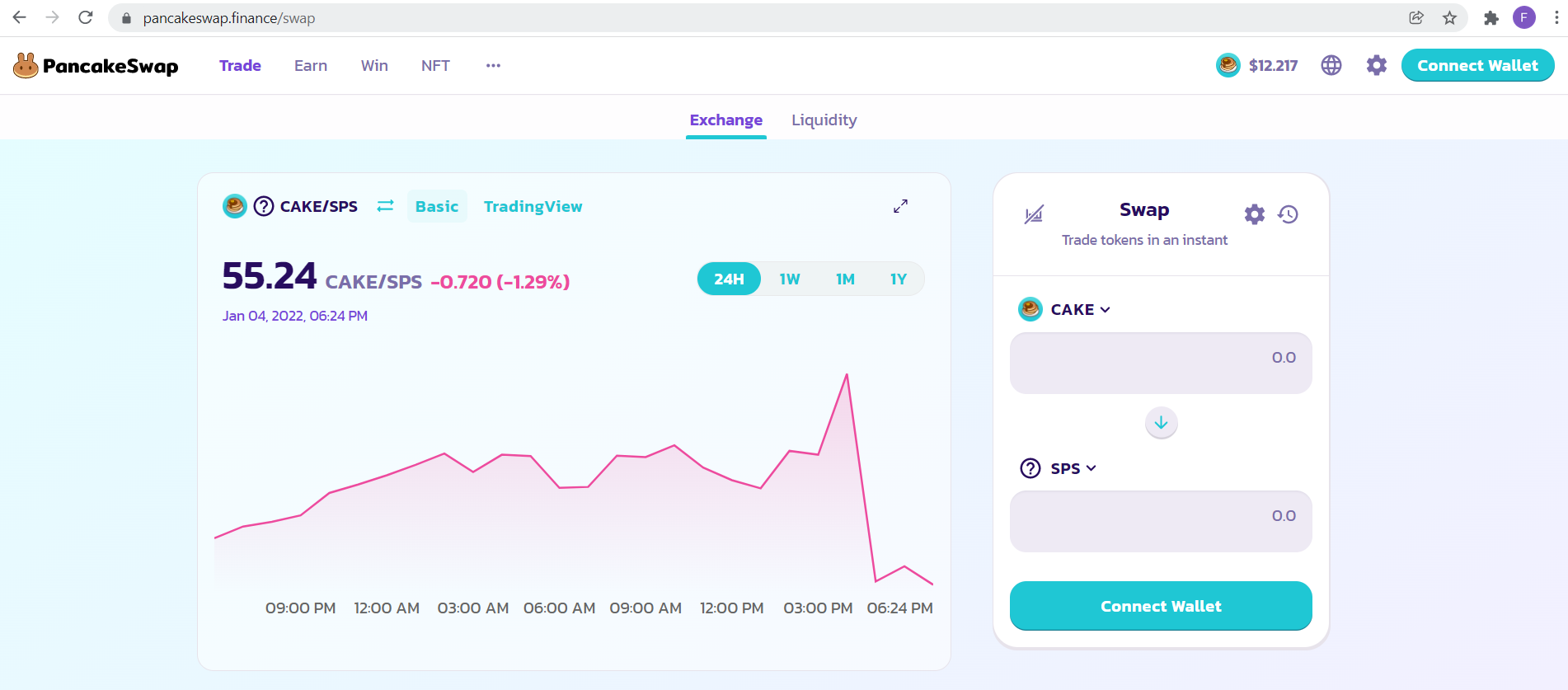Open the more options ellipsis menu
1568x690 pixels.
493,65
